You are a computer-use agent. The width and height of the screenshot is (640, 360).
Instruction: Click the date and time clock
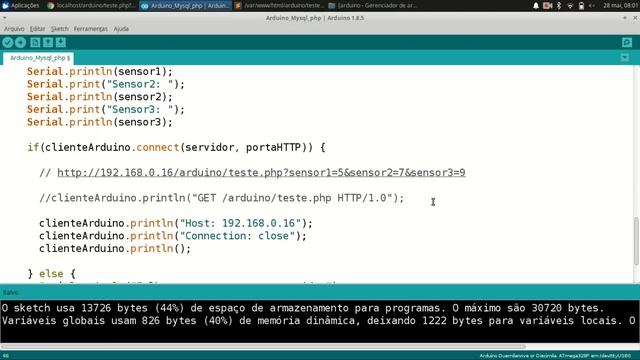point(620,6)
